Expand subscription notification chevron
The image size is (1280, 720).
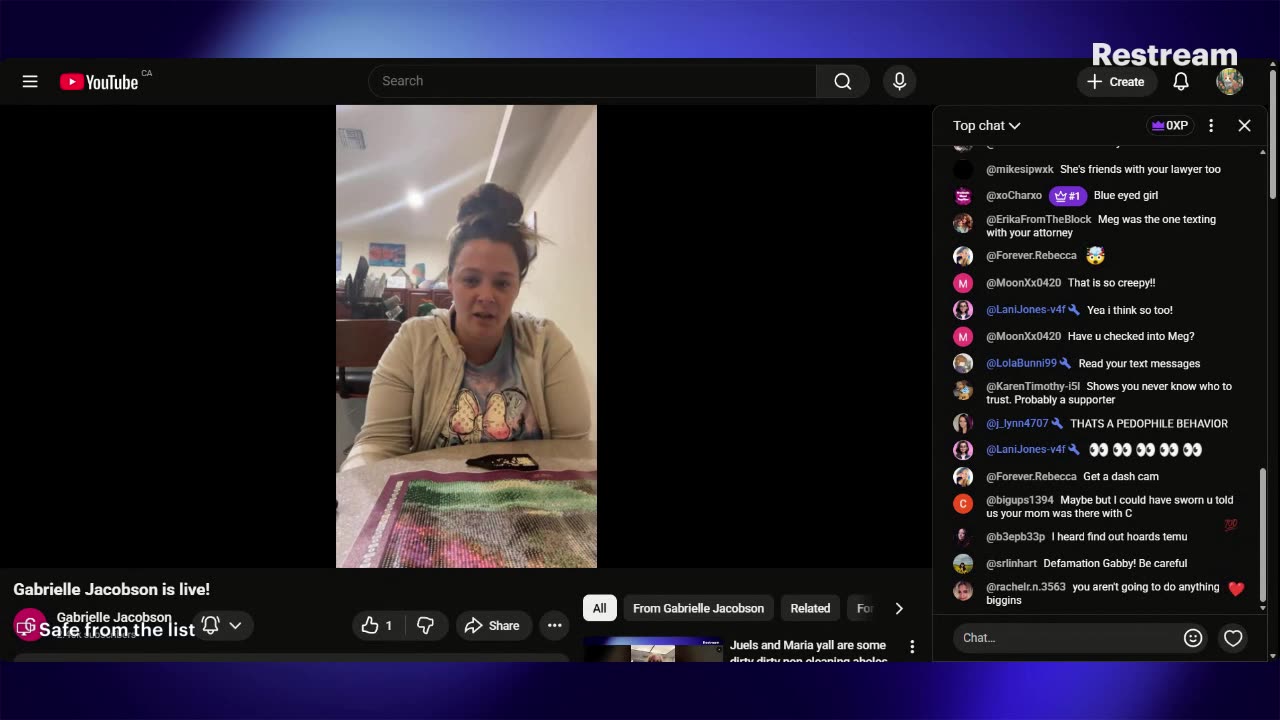click(x=236, y=625)
